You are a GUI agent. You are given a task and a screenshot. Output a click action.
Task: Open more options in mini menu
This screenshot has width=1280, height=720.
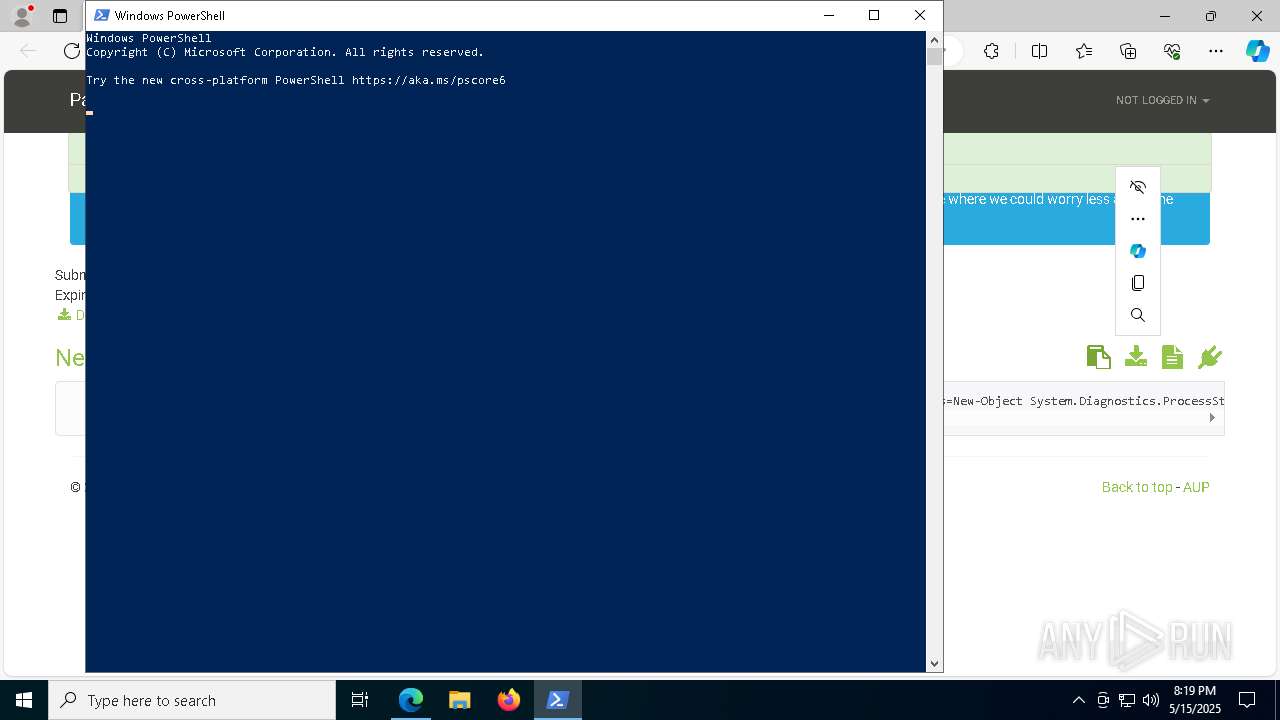pyautogui.click(x=1138, y=219)
